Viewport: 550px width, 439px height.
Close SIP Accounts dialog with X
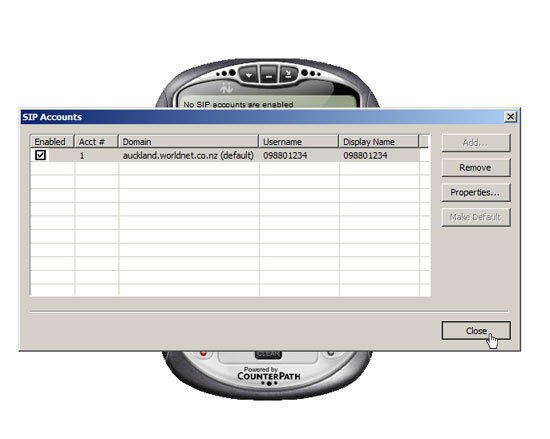pyautogui.click(x=511, y=117)
